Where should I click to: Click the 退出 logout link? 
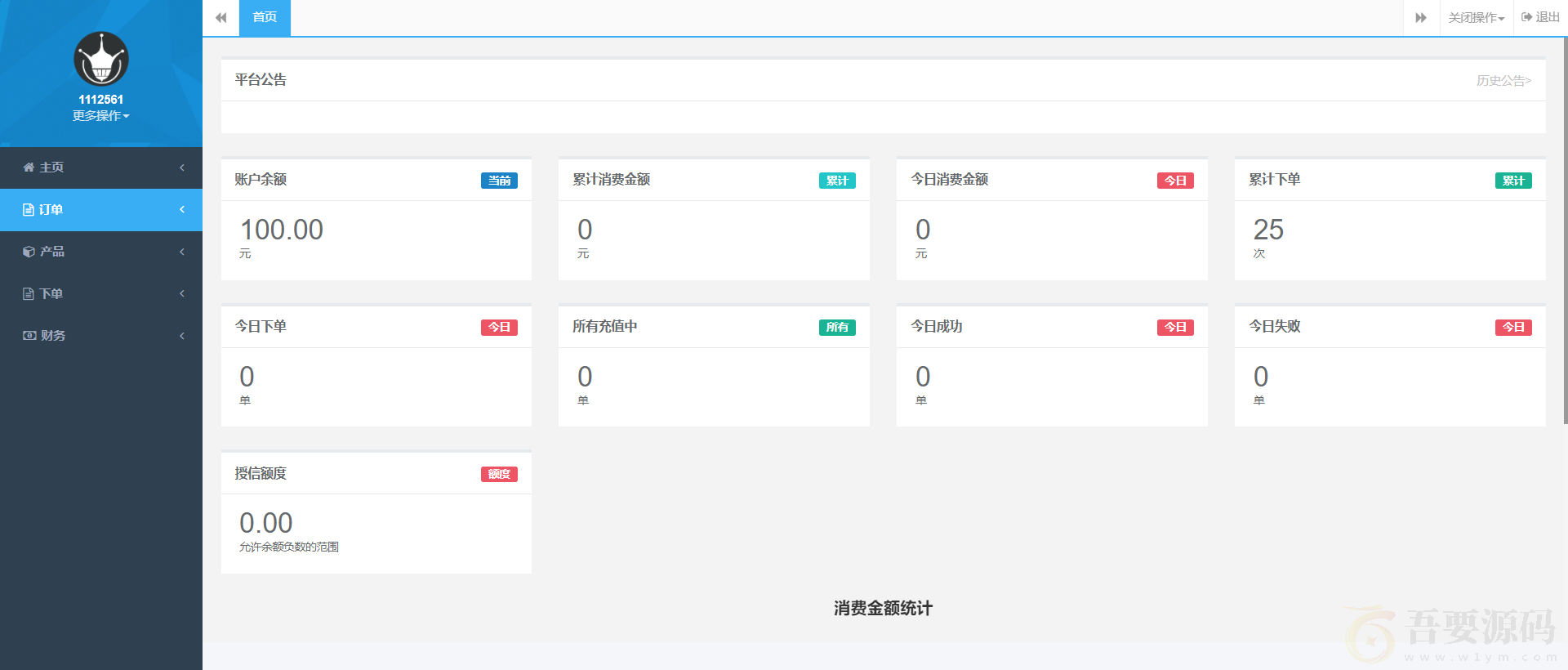point(1540,17)
